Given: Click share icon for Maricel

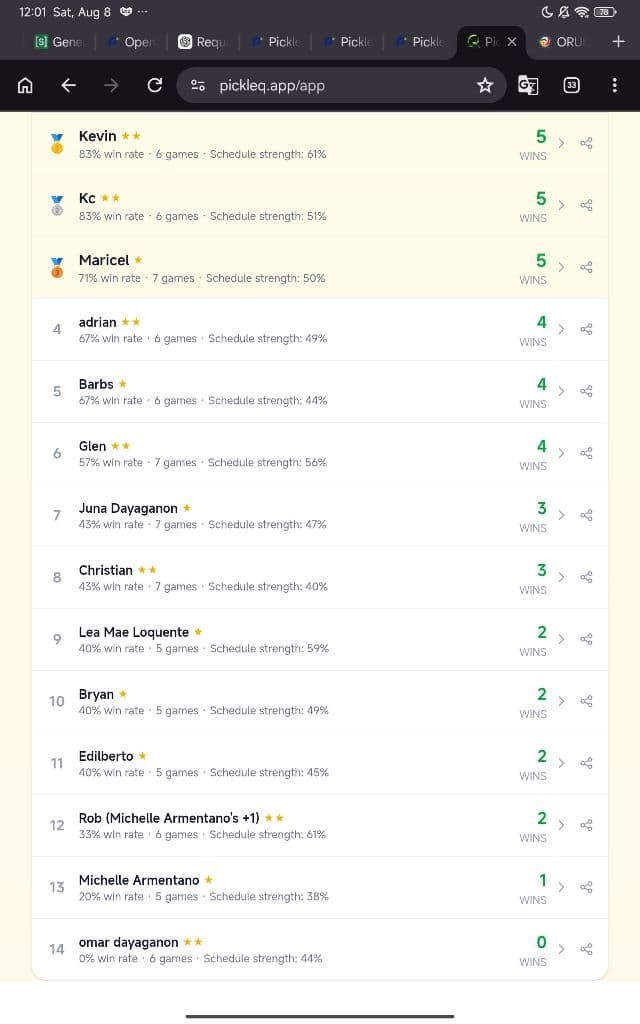Looking at the screenshot, I should click(586, 267).
